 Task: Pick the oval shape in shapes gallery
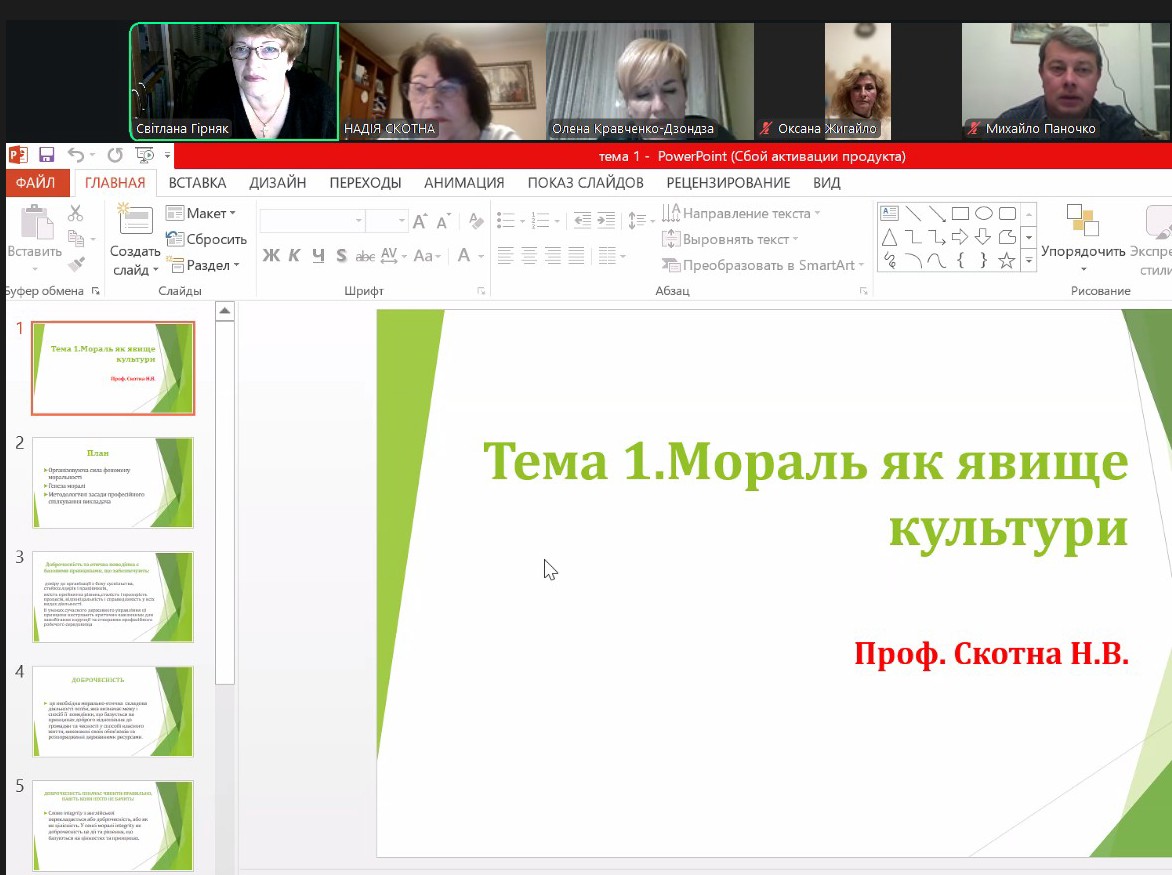click(x=984, y=213)
